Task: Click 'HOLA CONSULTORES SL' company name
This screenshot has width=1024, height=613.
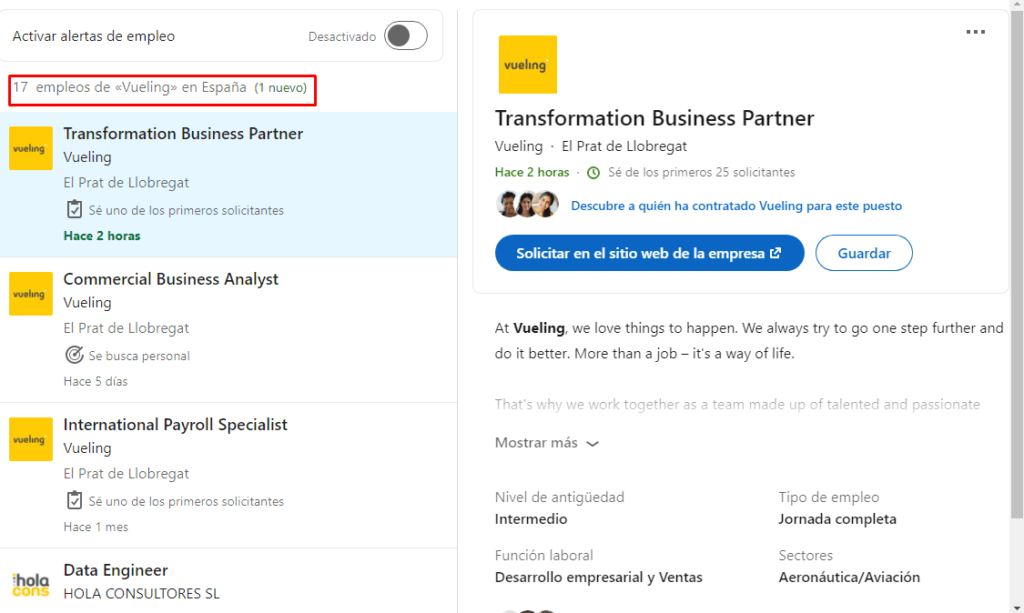Action: click(x=141, y=593)
